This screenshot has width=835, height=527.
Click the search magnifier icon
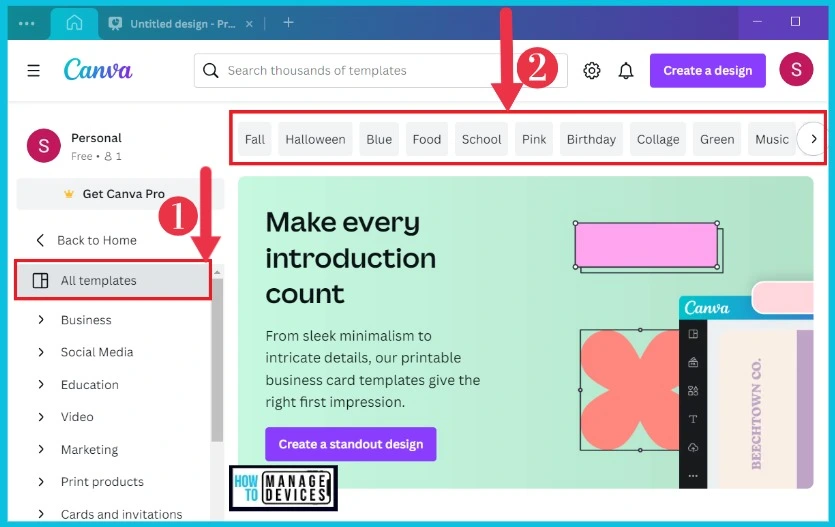211,70
